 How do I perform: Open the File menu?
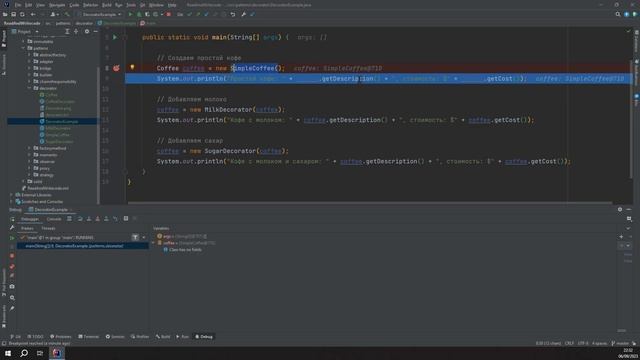pyautogui.click(x=18, y=5)
